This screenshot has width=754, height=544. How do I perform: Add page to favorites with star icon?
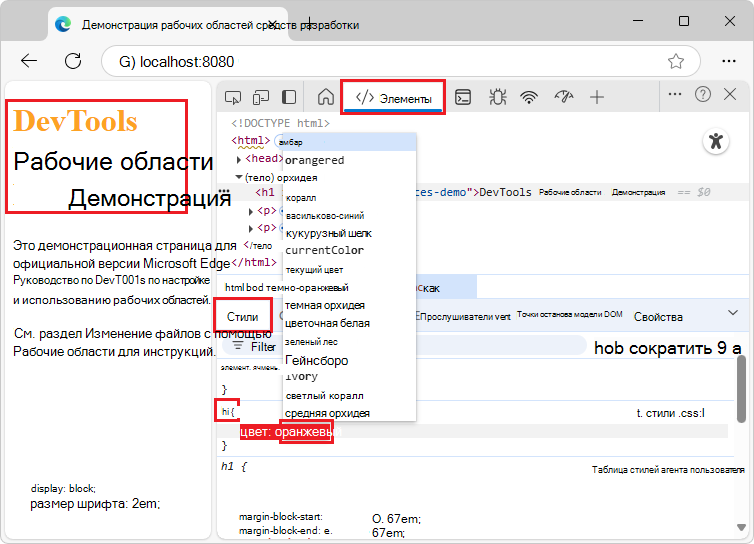(x=676, y=61)
